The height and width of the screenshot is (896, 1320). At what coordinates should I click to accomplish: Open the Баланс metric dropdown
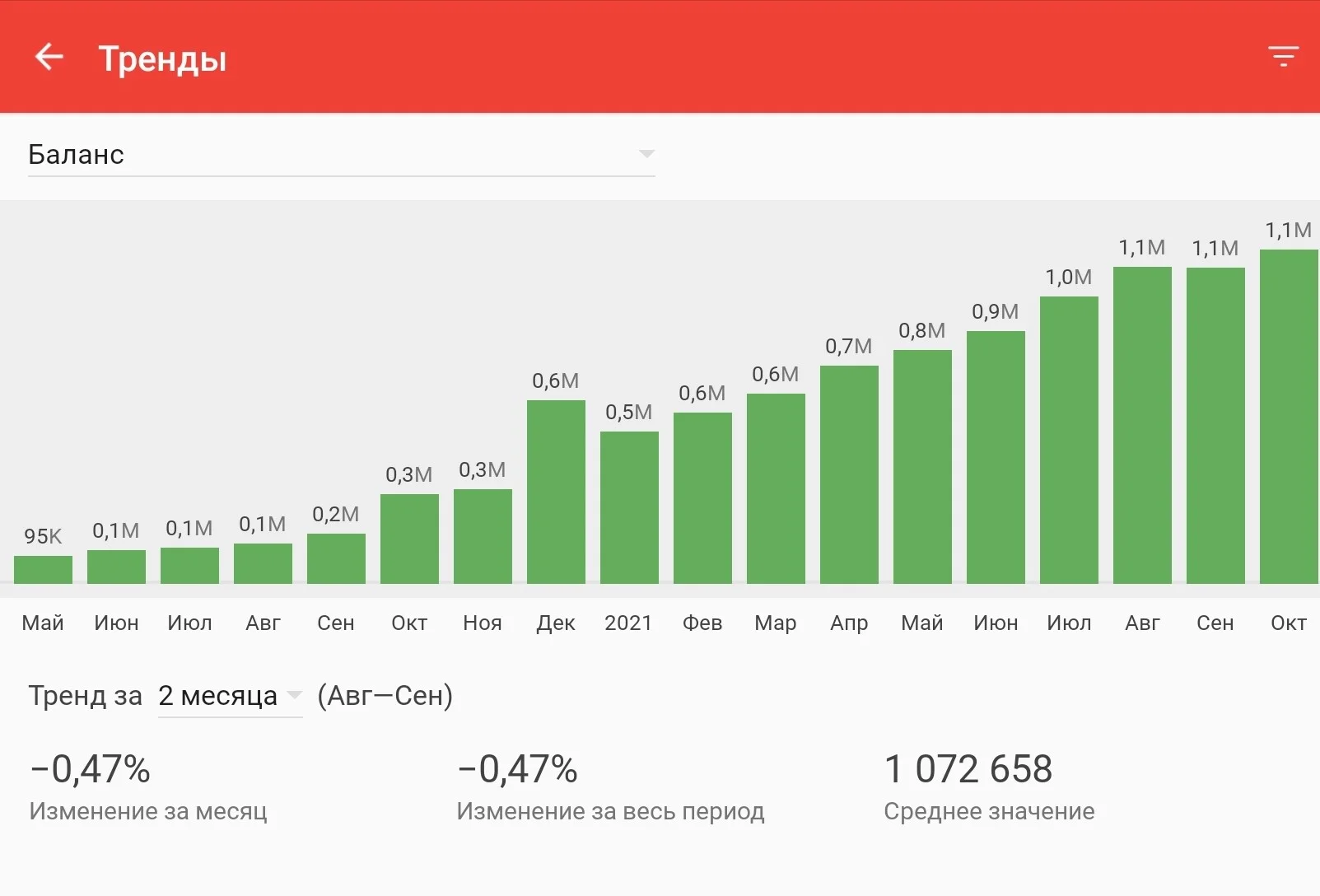(342, 155)
